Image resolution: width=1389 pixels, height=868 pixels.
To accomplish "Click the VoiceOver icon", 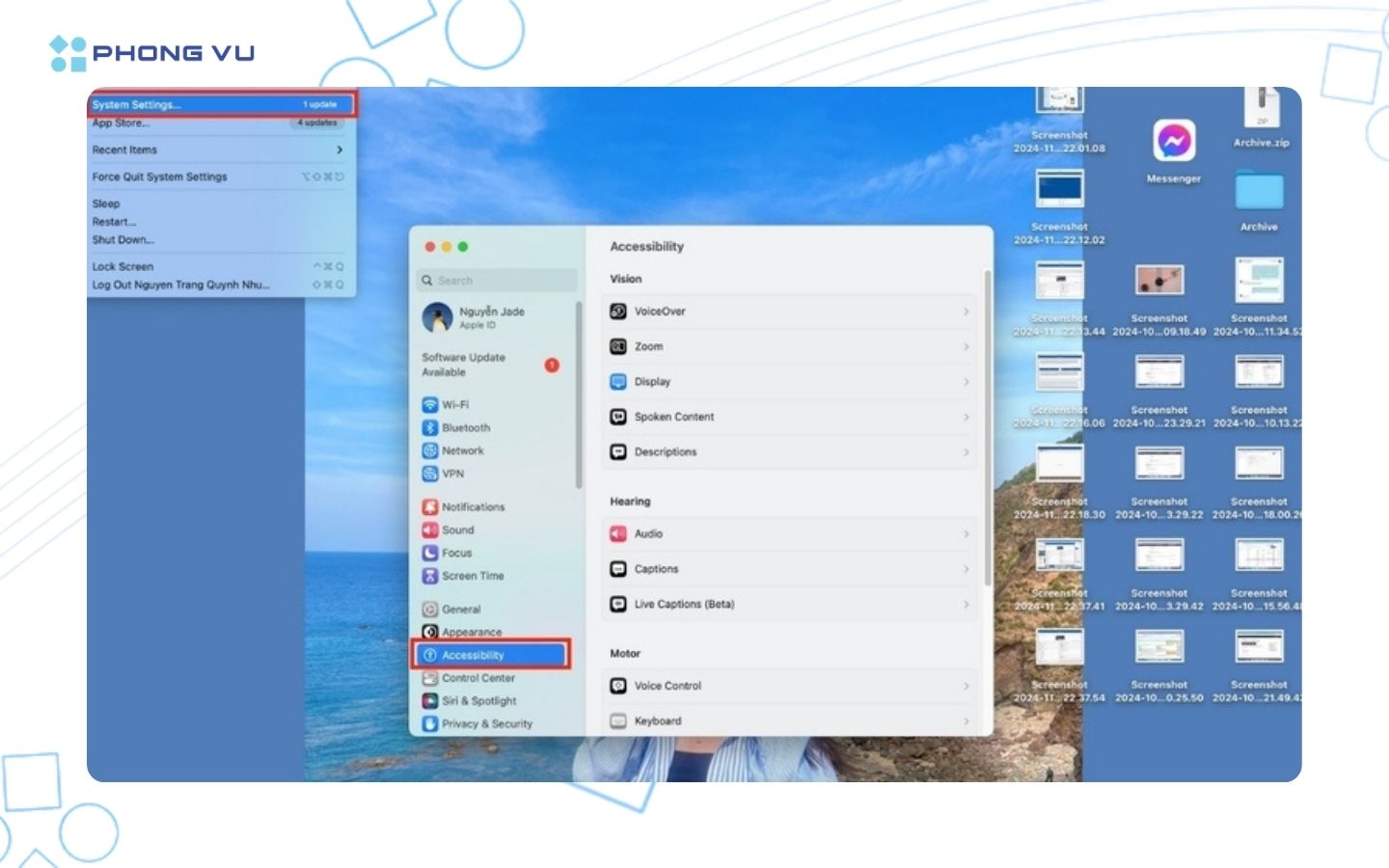I will [x=618, y=312].
